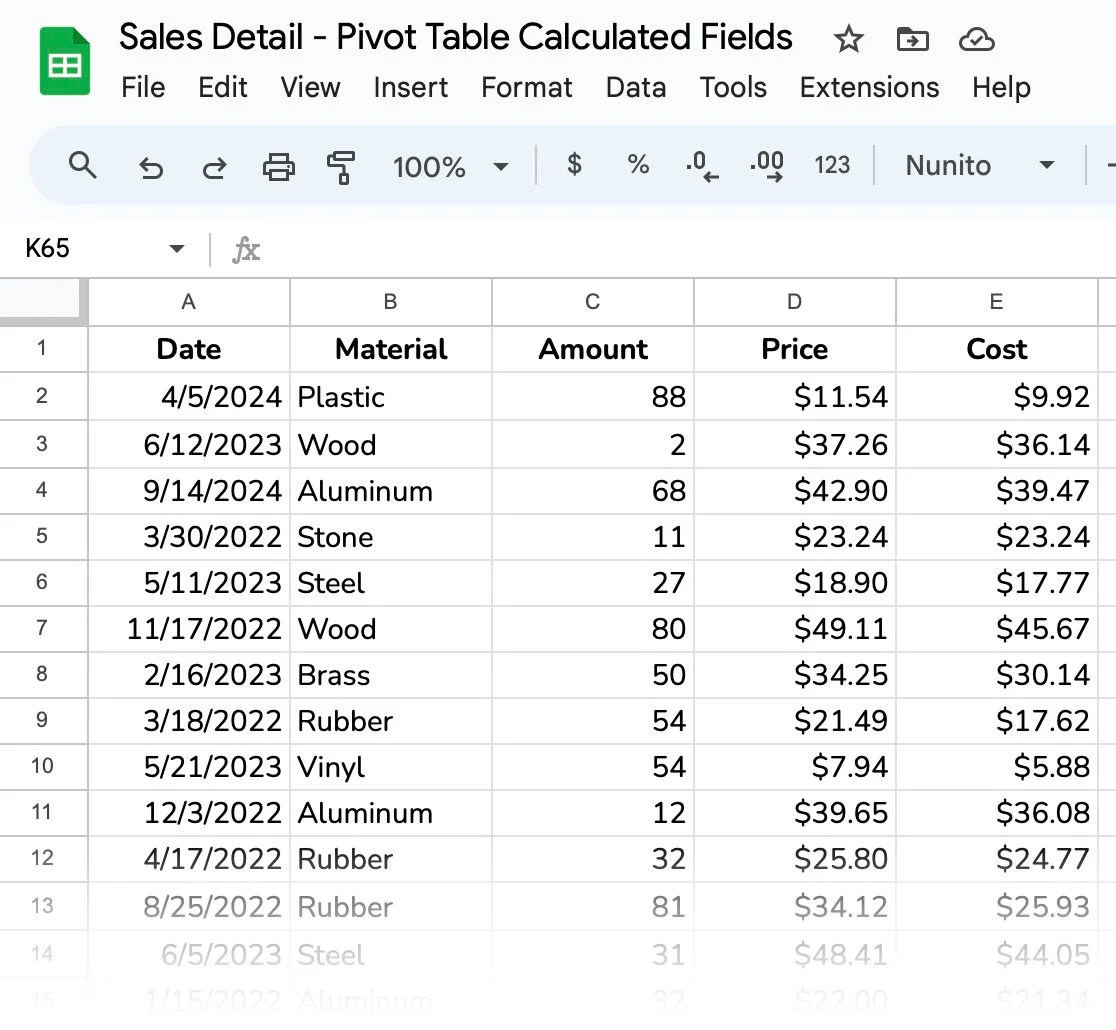Decrease decimal places
This screenshot has height=1030, width=1116.
(702, 166)
